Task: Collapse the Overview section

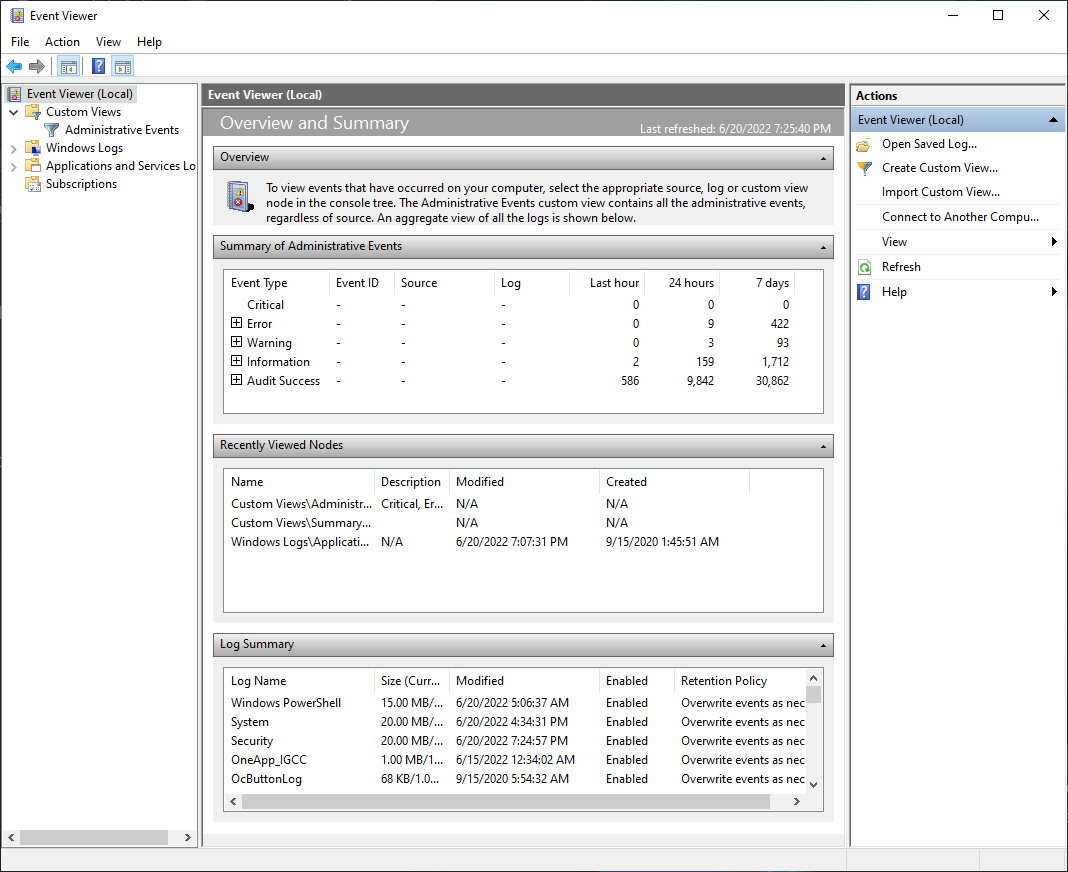Action: click(823, 159)
